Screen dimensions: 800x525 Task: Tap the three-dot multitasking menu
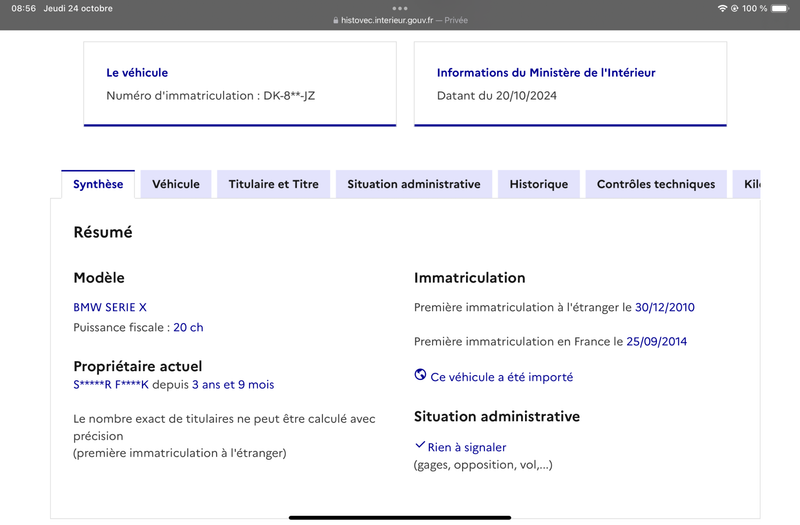click(x=400, y=8)
